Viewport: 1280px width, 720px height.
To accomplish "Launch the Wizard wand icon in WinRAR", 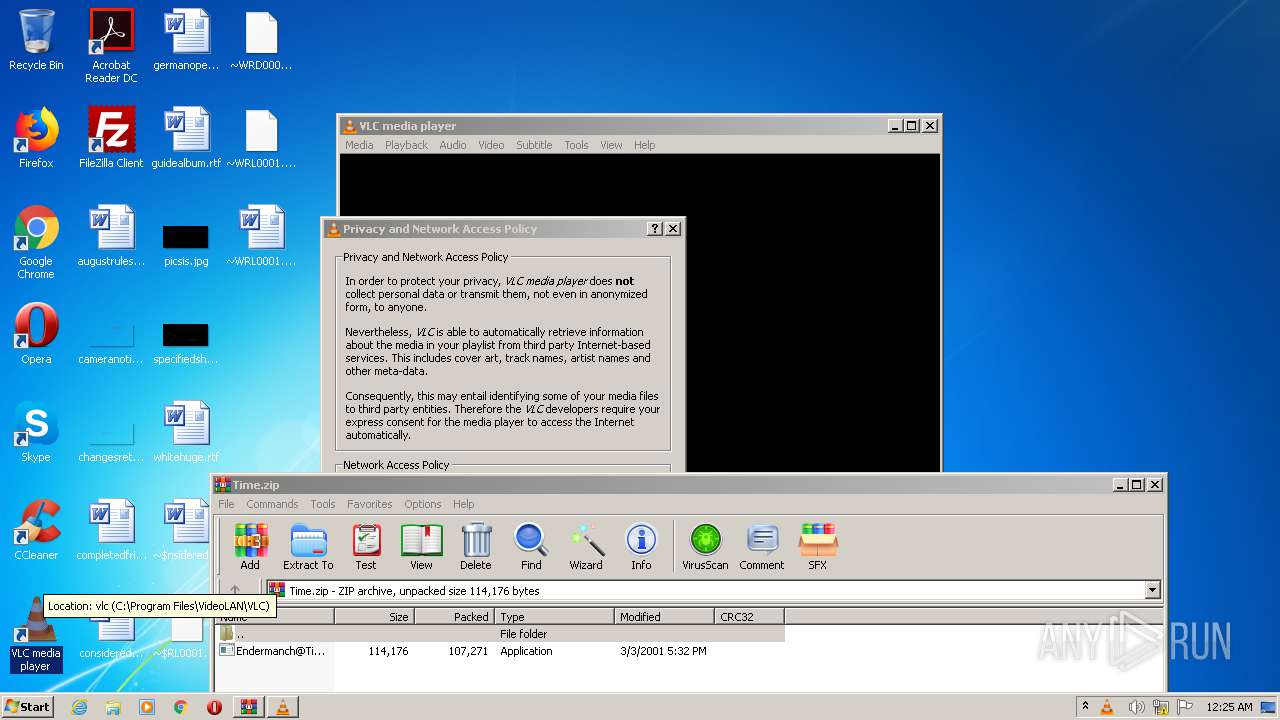I will (586, 547).
